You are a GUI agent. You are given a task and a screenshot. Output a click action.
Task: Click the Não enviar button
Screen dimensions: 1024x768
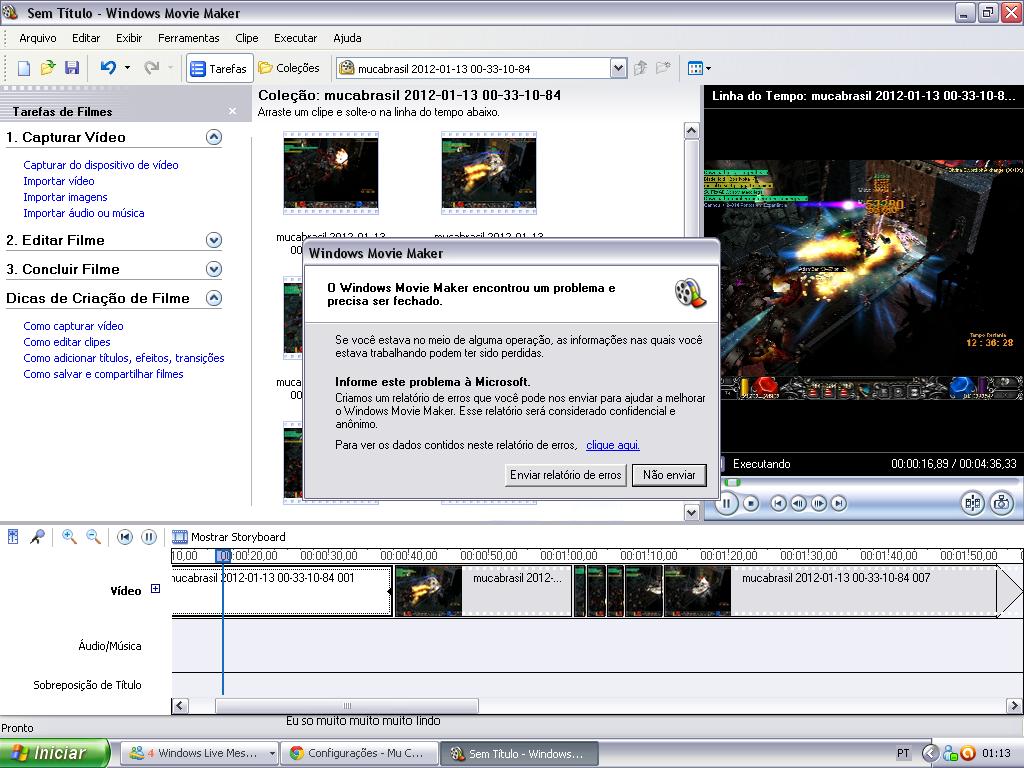click(669, 475)
